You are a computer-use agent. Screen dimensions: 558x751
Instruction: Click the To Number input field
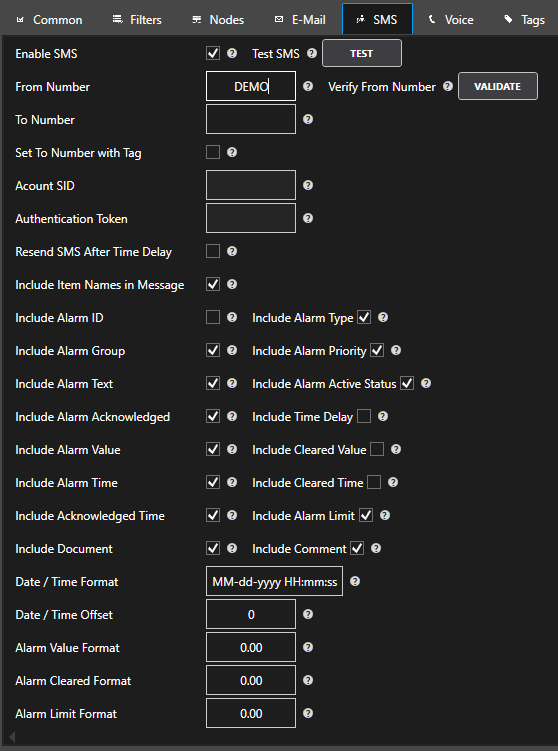click(x=251, y=119)
